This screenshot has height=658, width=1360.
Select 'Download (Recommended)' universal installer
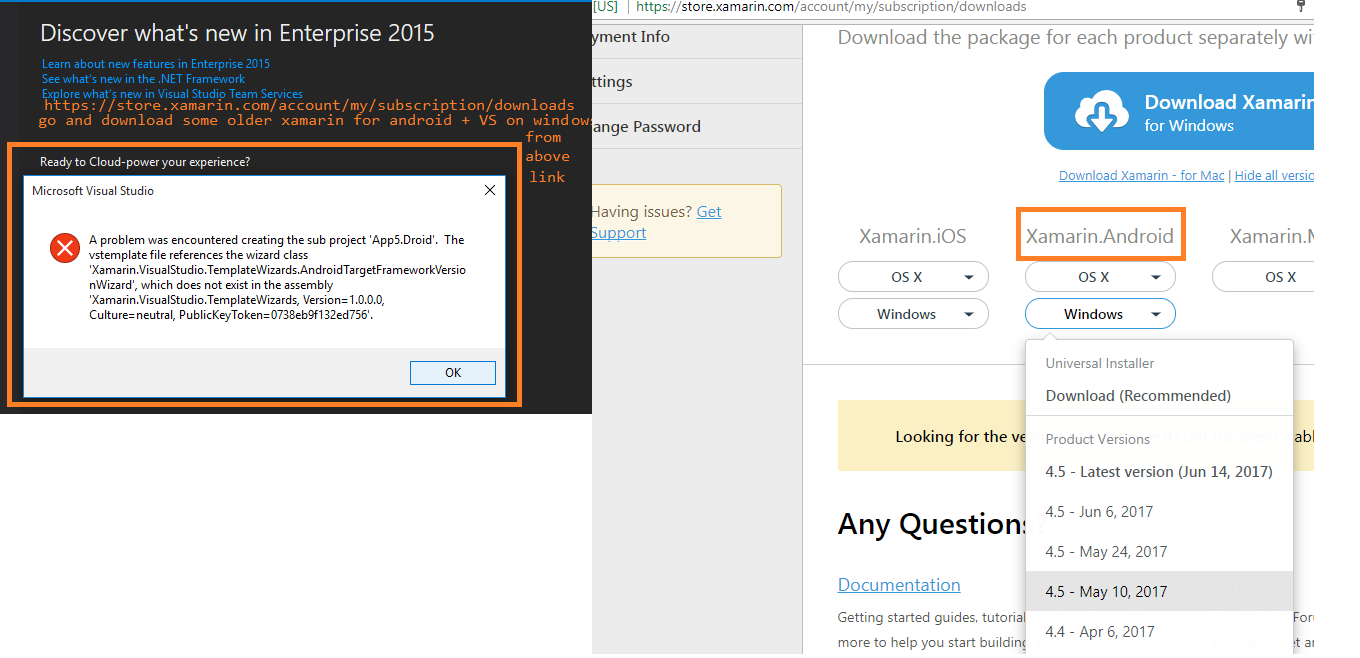pyautogui.click(x=1159, y=396)
